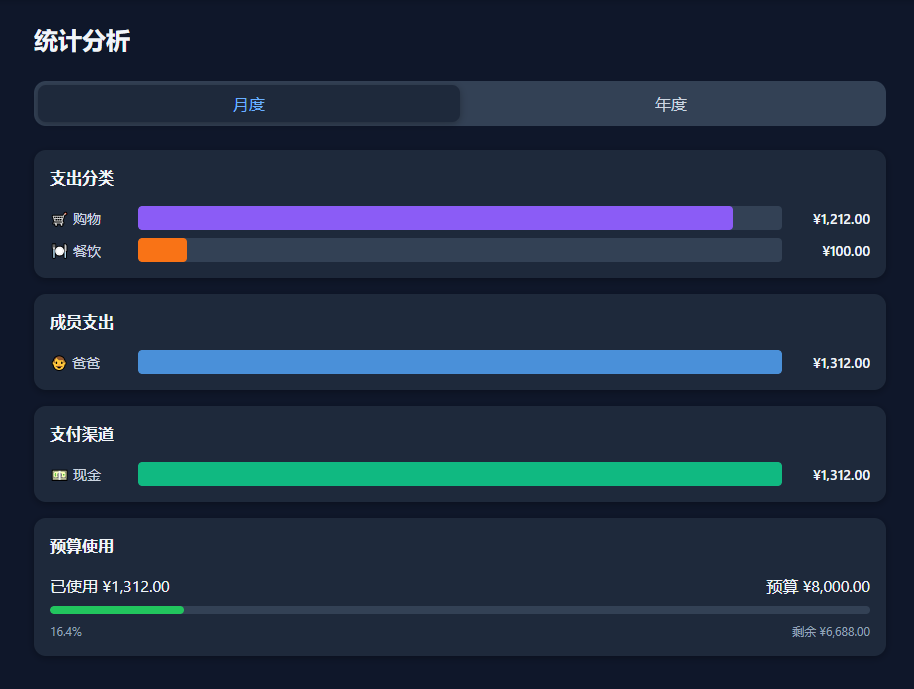Click the 预算 ¥8,000.00 label

(817, 587)
